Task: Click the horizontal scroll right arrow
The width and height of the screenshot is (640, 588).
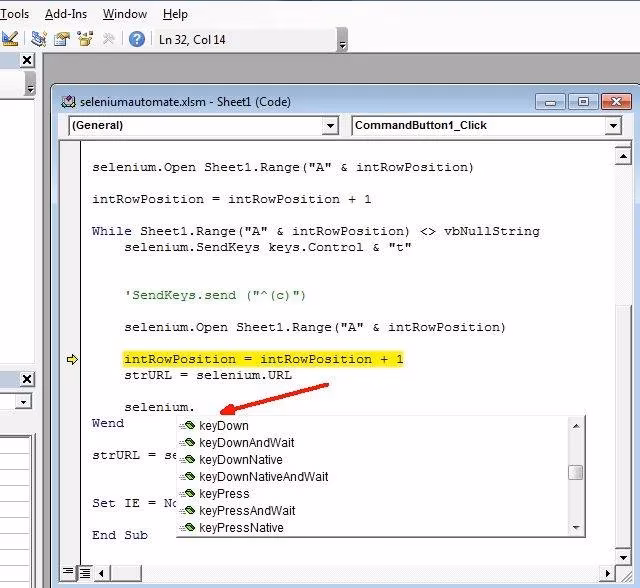Action: [x=607, y=574]
